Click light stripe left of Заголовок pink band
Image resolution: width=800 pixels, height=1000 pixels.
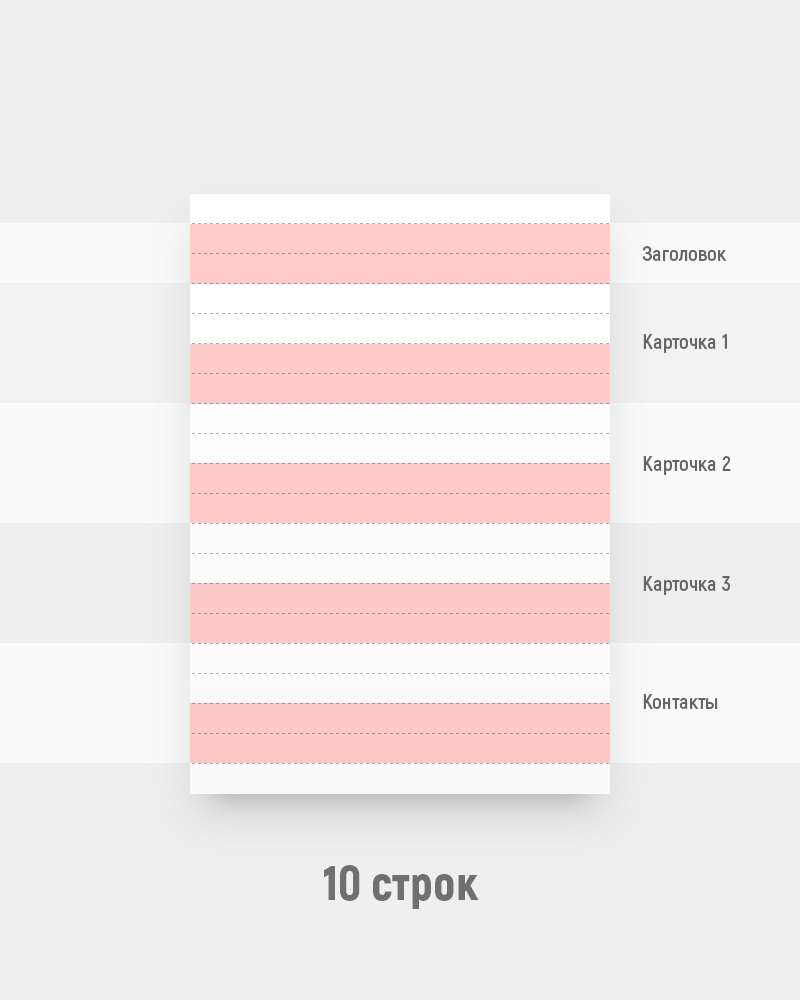pyautogui.click(x=95, y=253)
